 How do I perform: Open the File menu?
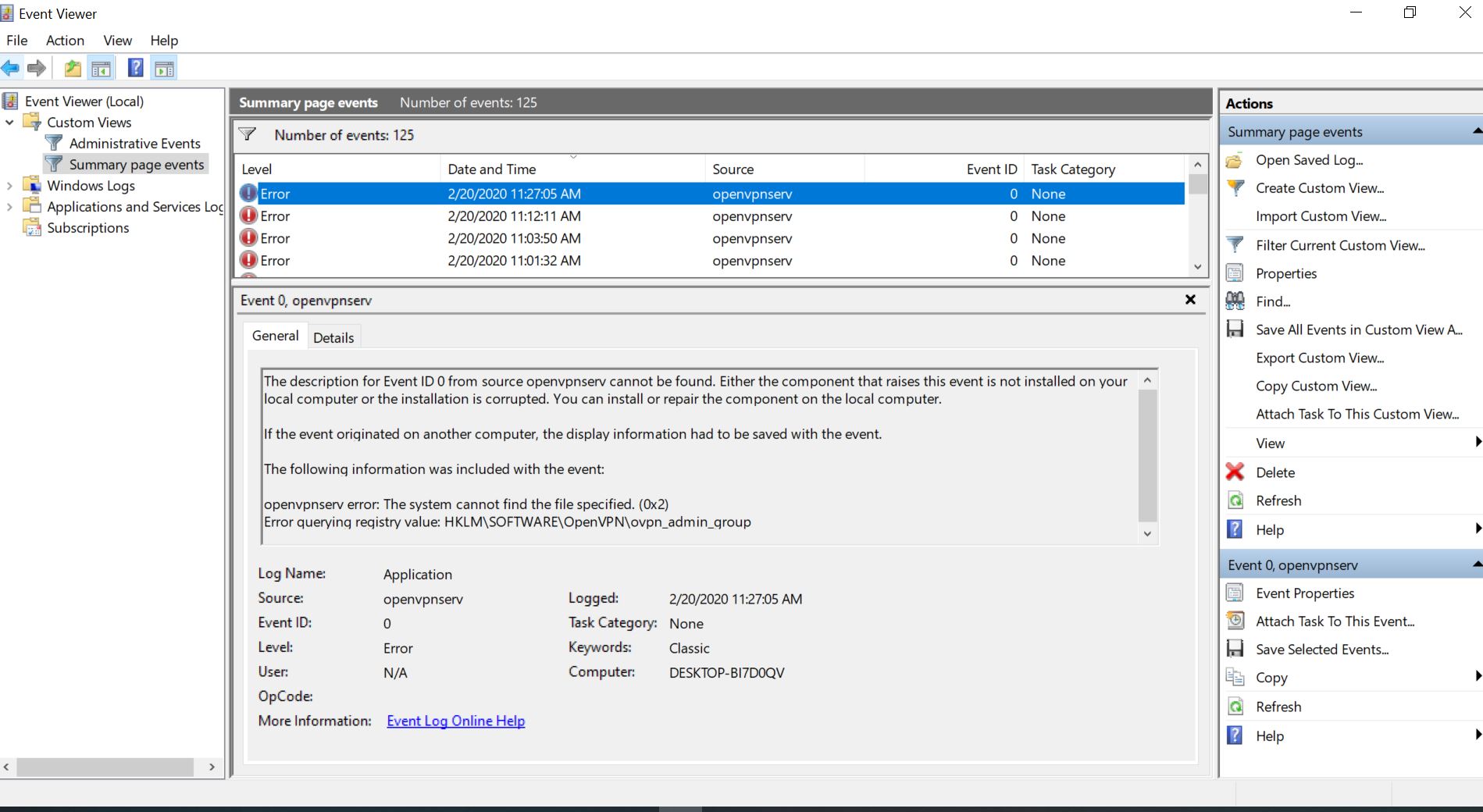(16, 41)
